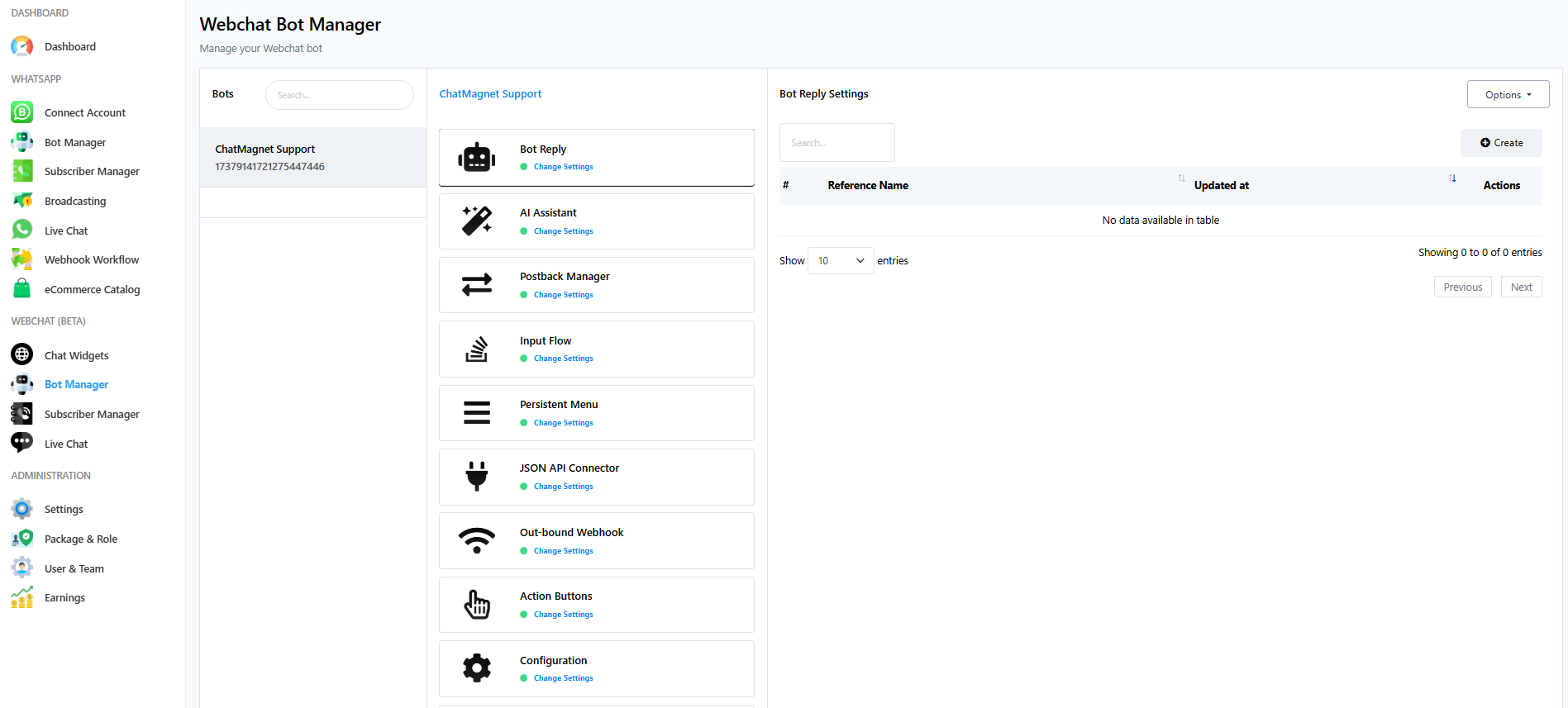Image resolution: width=1568 pixels, height=708 pixels.
Task: Click the AI Assistant magic wand icon
Action: pos(477,221)
